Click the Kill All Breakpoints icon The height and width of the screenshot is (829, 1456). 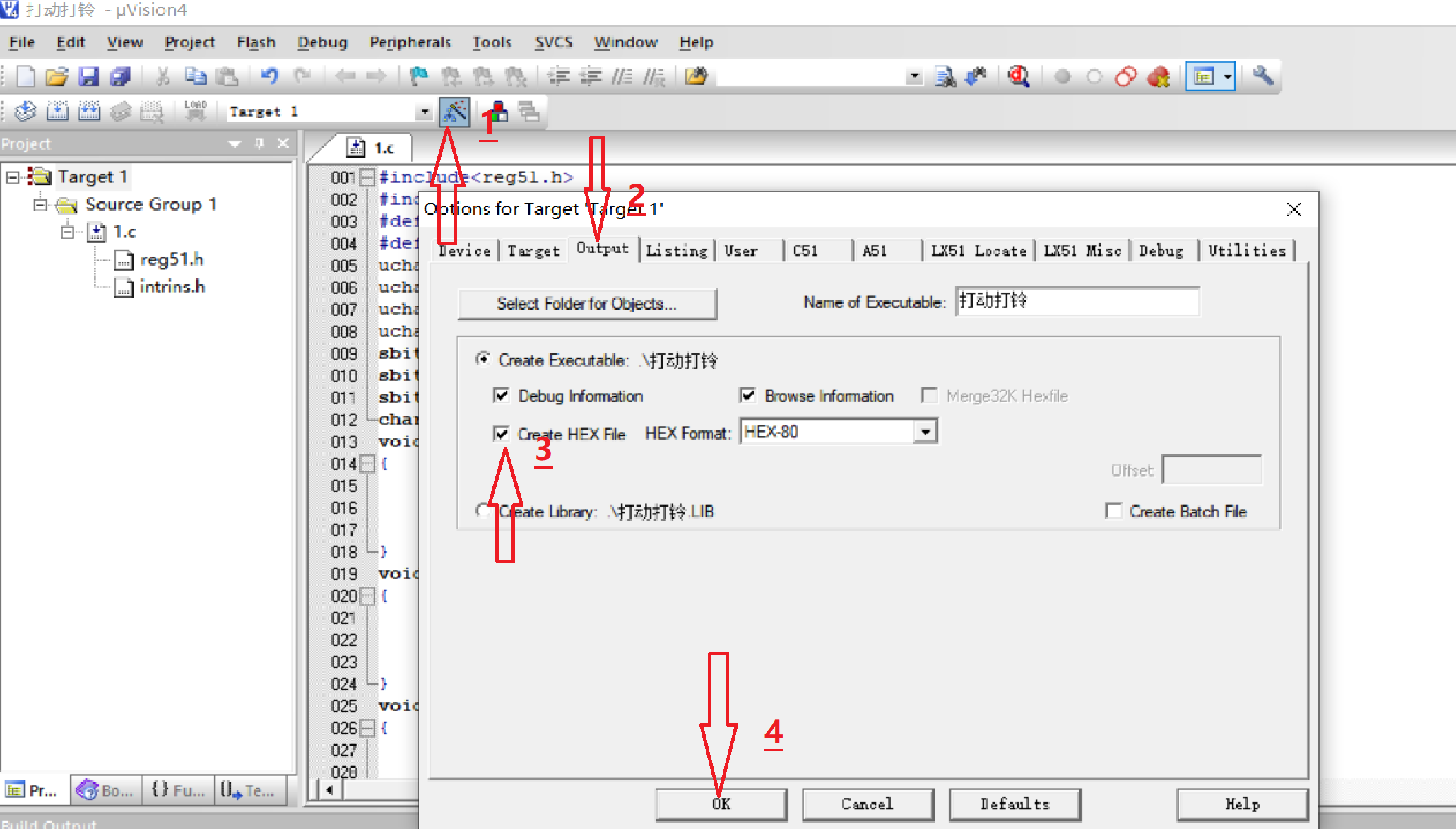[1158, 76]
